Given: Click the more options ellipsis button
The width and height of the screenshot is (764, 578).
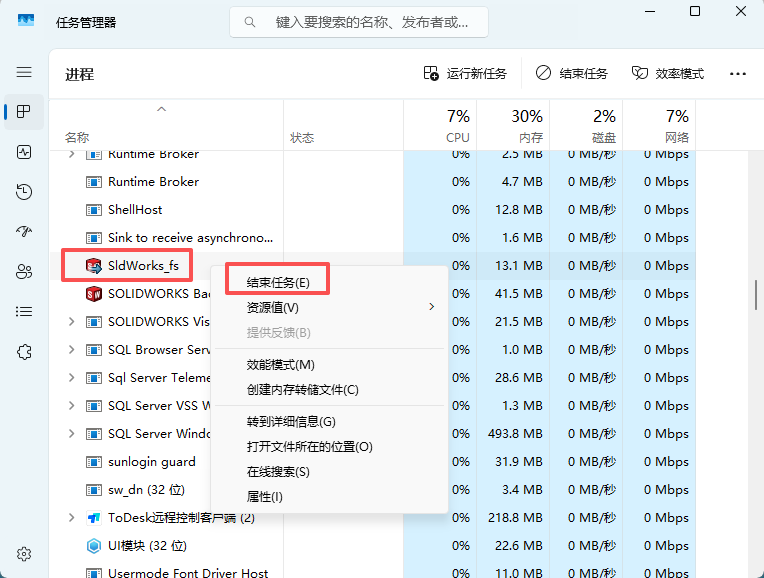Looking at the screenshot, I should click(738, 74).
